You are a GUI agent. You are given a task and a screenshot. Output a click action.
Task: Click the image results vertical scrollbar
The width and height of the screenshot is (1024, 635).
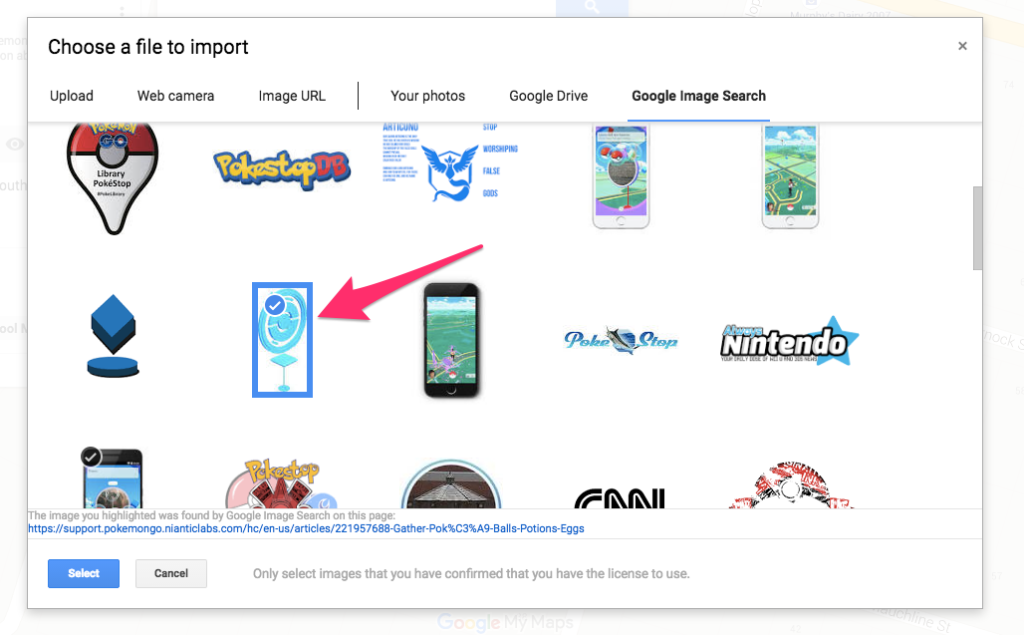pos(977,228)
